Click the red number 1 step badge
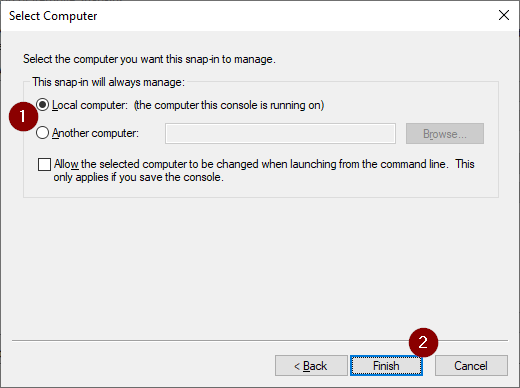Viewport: 520px width, 388px height. click(23, 116)
